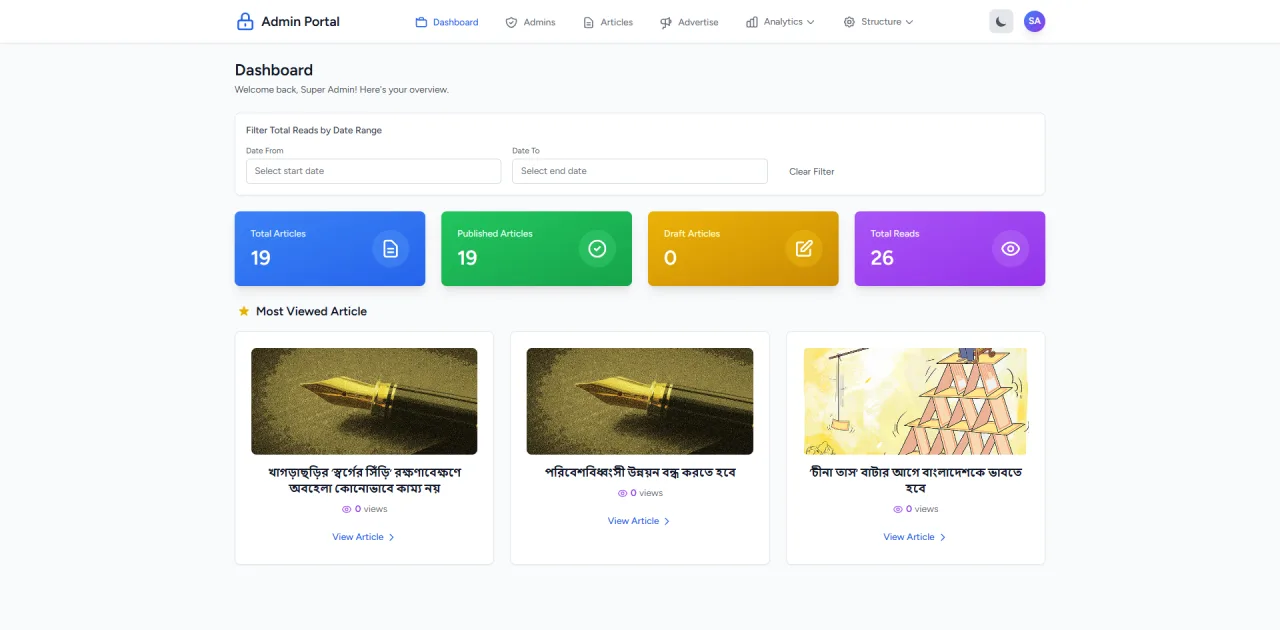Open the Analytics menu label

783,22
